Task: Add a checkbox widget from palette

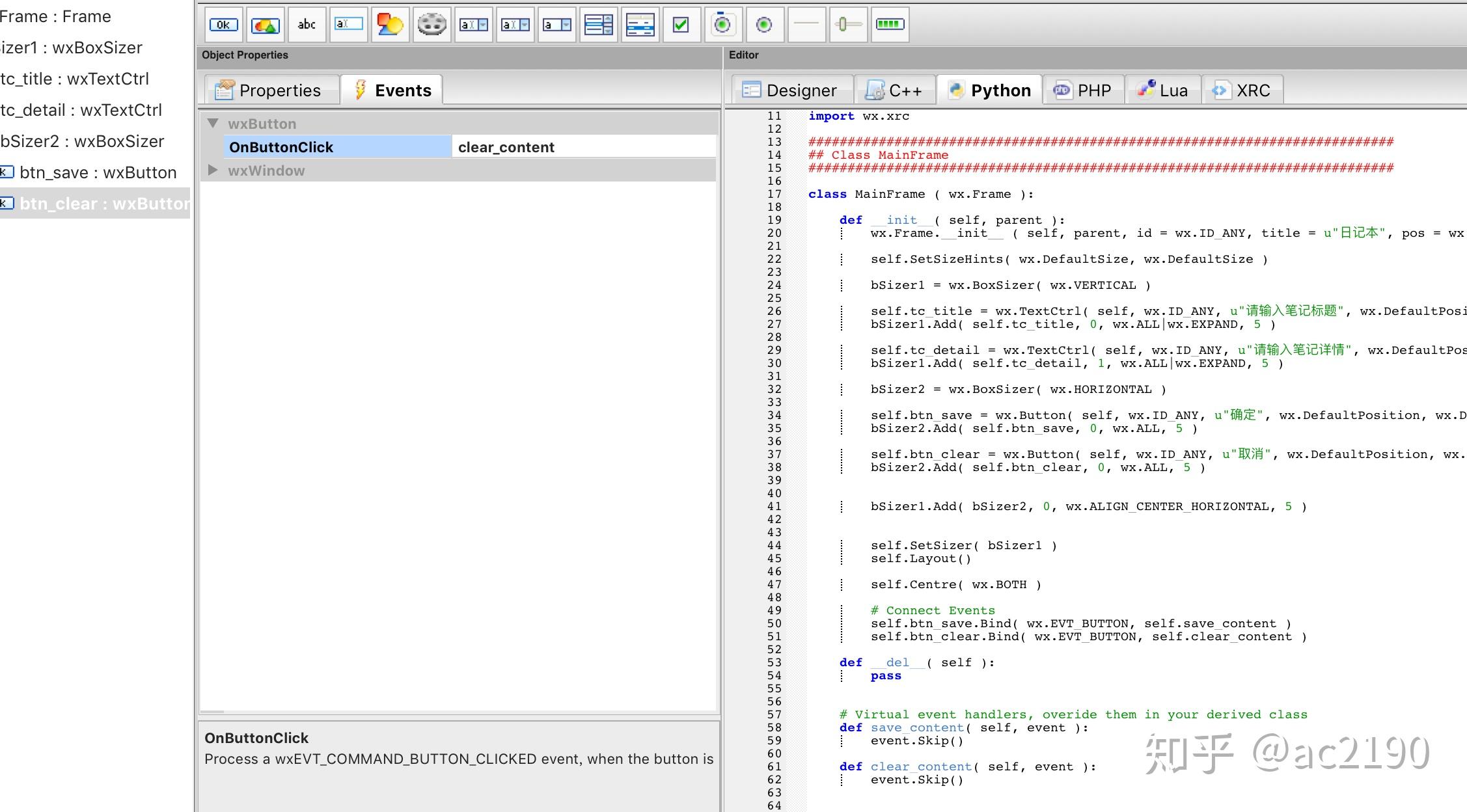Action: point(681,25)
